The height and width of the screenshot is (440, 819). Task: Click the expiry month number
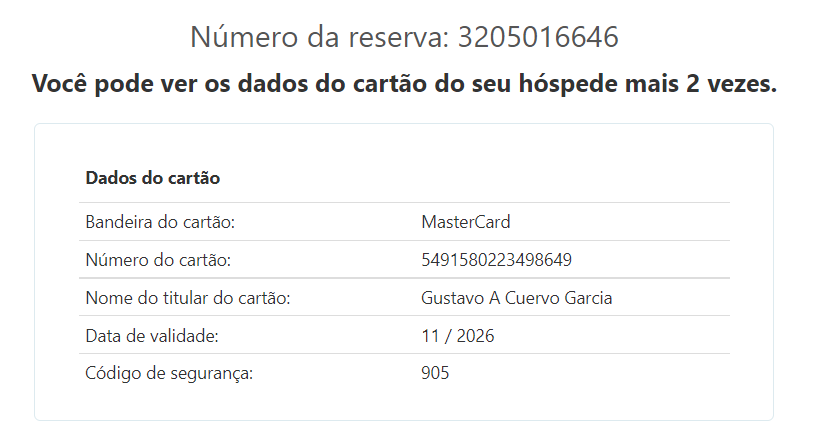(430, 336)
